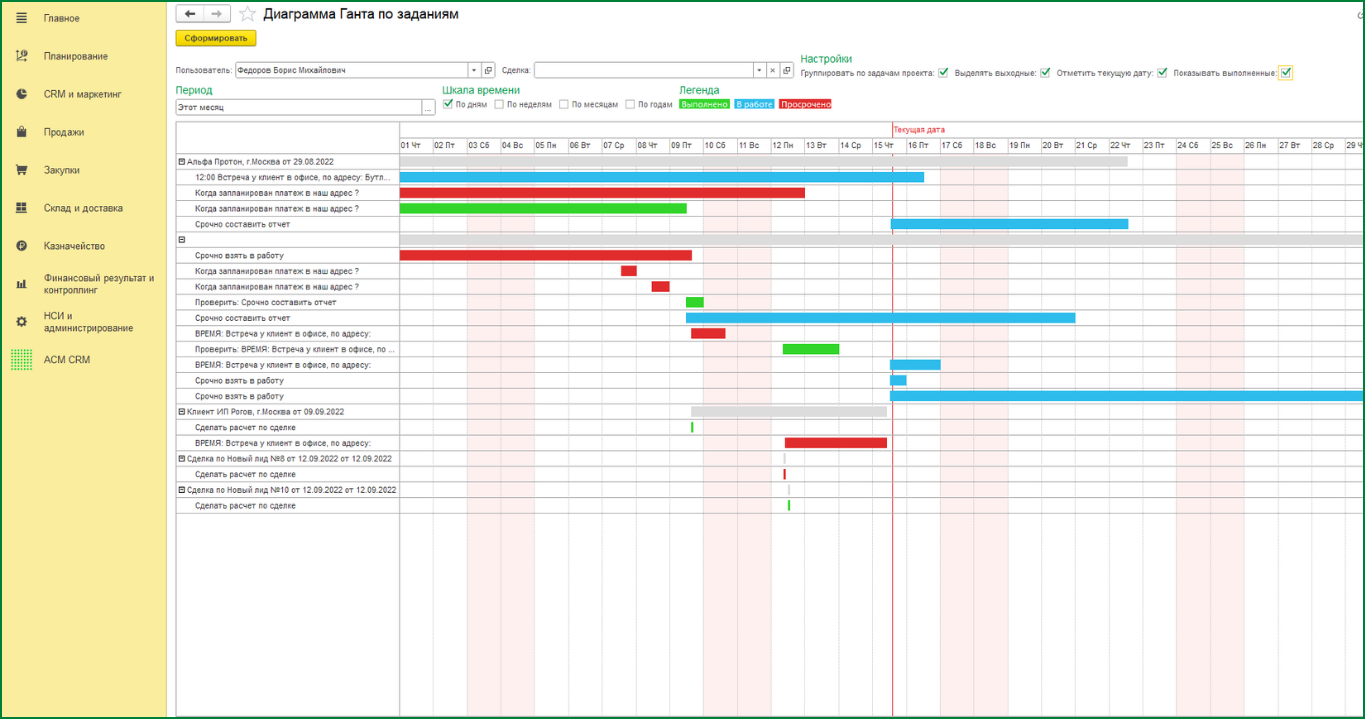The image size is (1365, 719).
Task: Click the gray Альфа Протон summary bar
Action: [x=763, y=161]
